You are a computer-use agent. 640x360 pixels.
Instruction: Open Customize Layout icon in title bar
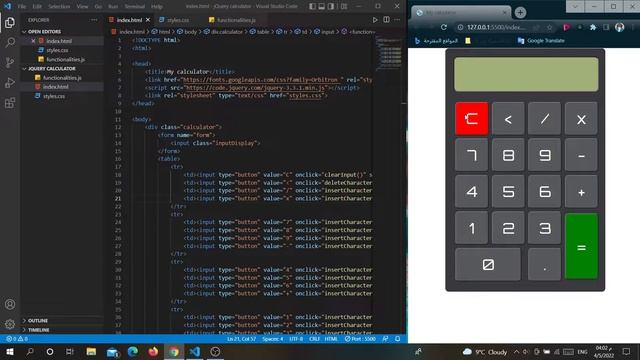(344, 6)
